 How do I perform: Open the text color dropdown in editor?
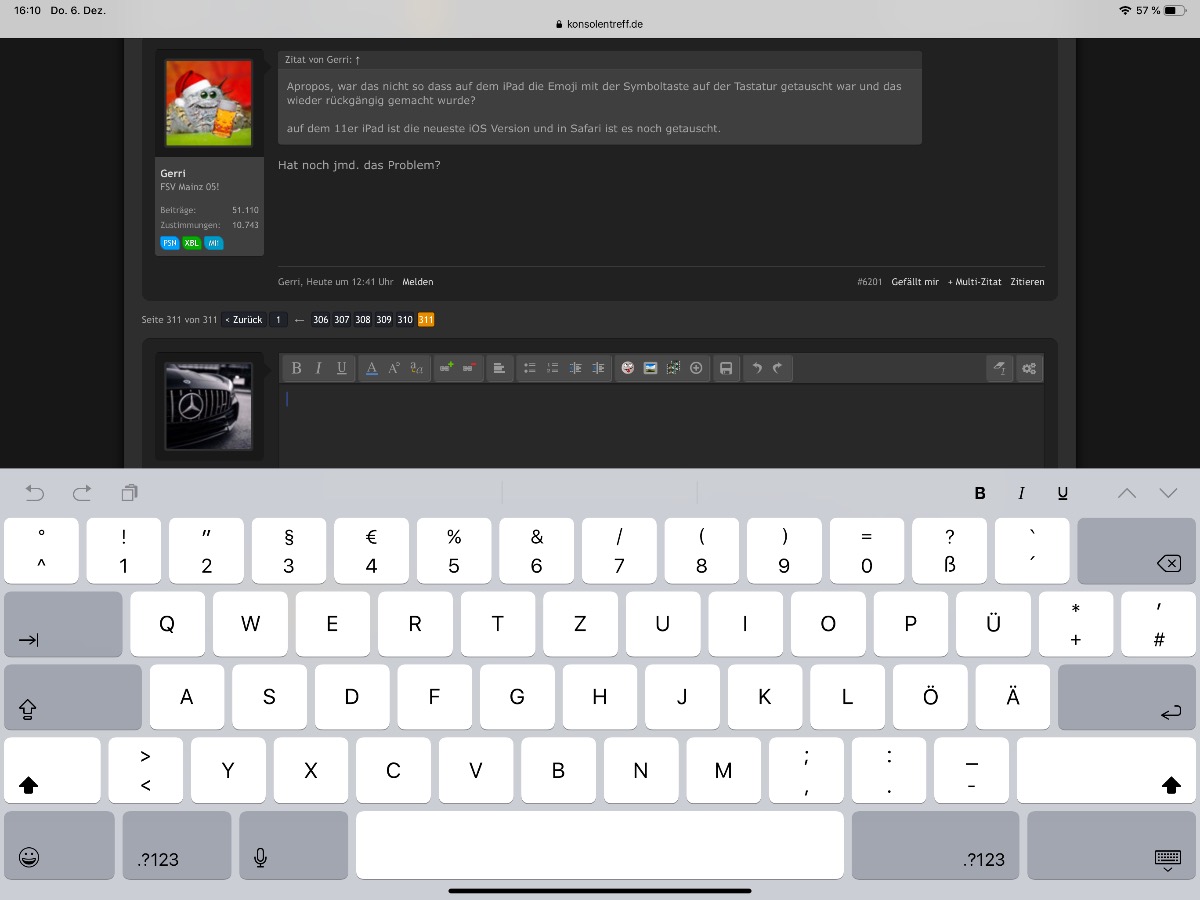371,368
